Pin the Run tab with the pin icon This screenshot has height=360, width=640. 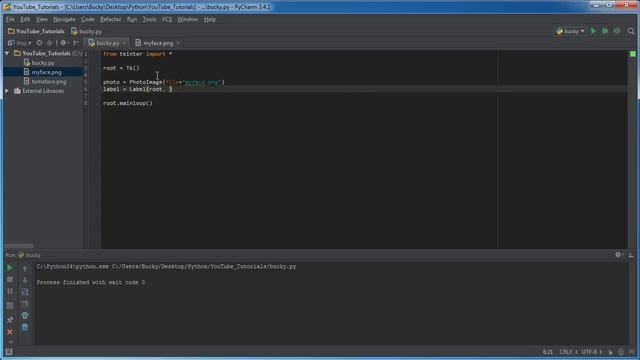(x=10, y=320)
